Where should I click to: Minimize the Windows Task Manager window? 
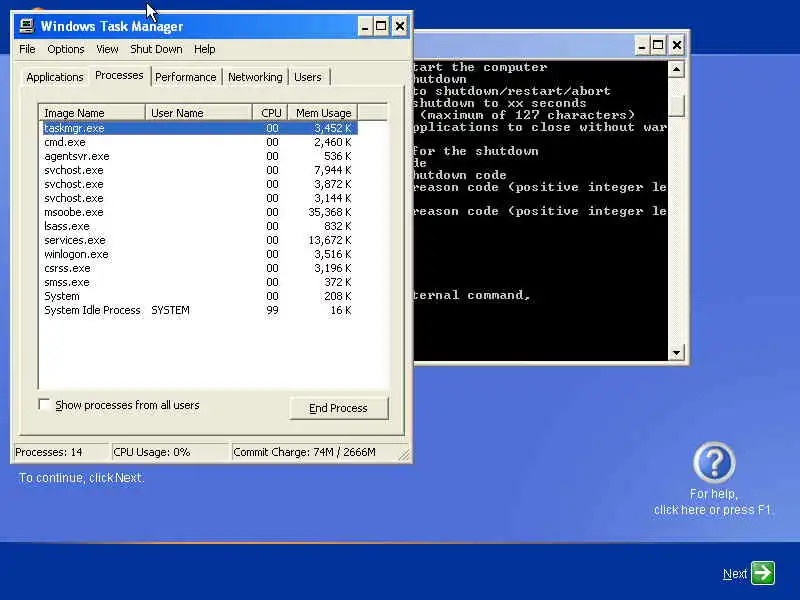[365, 26]
